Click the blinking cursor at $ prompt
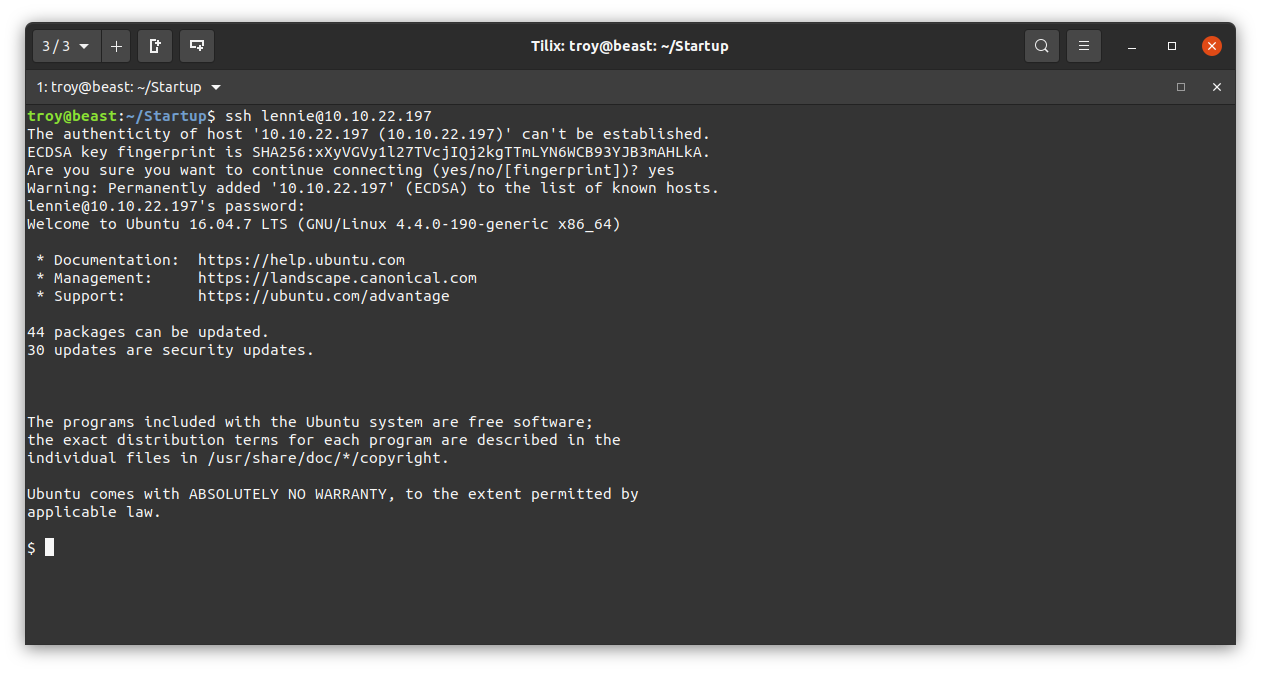 coord(50,547)
